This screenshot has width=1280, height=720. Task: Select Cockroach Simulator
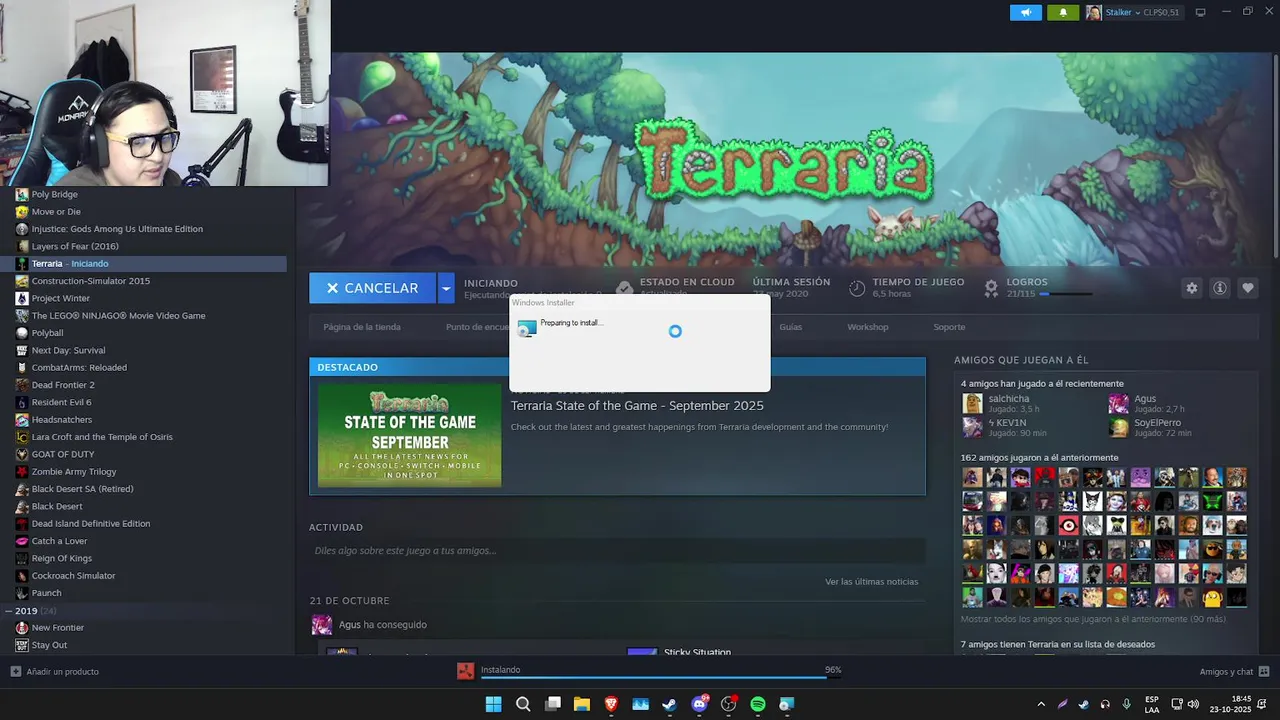click(73, 576)
